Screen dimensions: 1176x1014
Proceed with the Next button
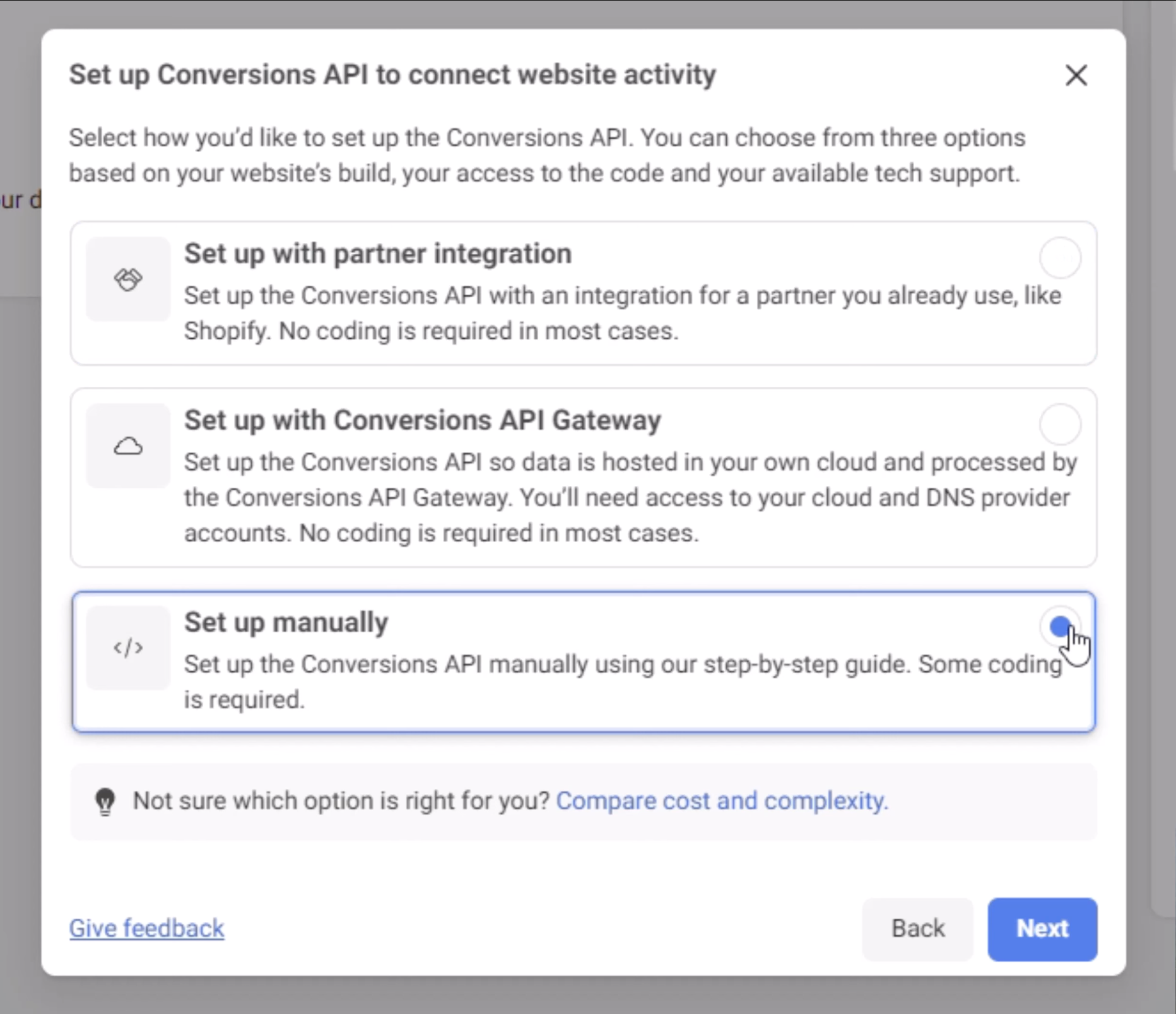click(x=1042, y=929)
